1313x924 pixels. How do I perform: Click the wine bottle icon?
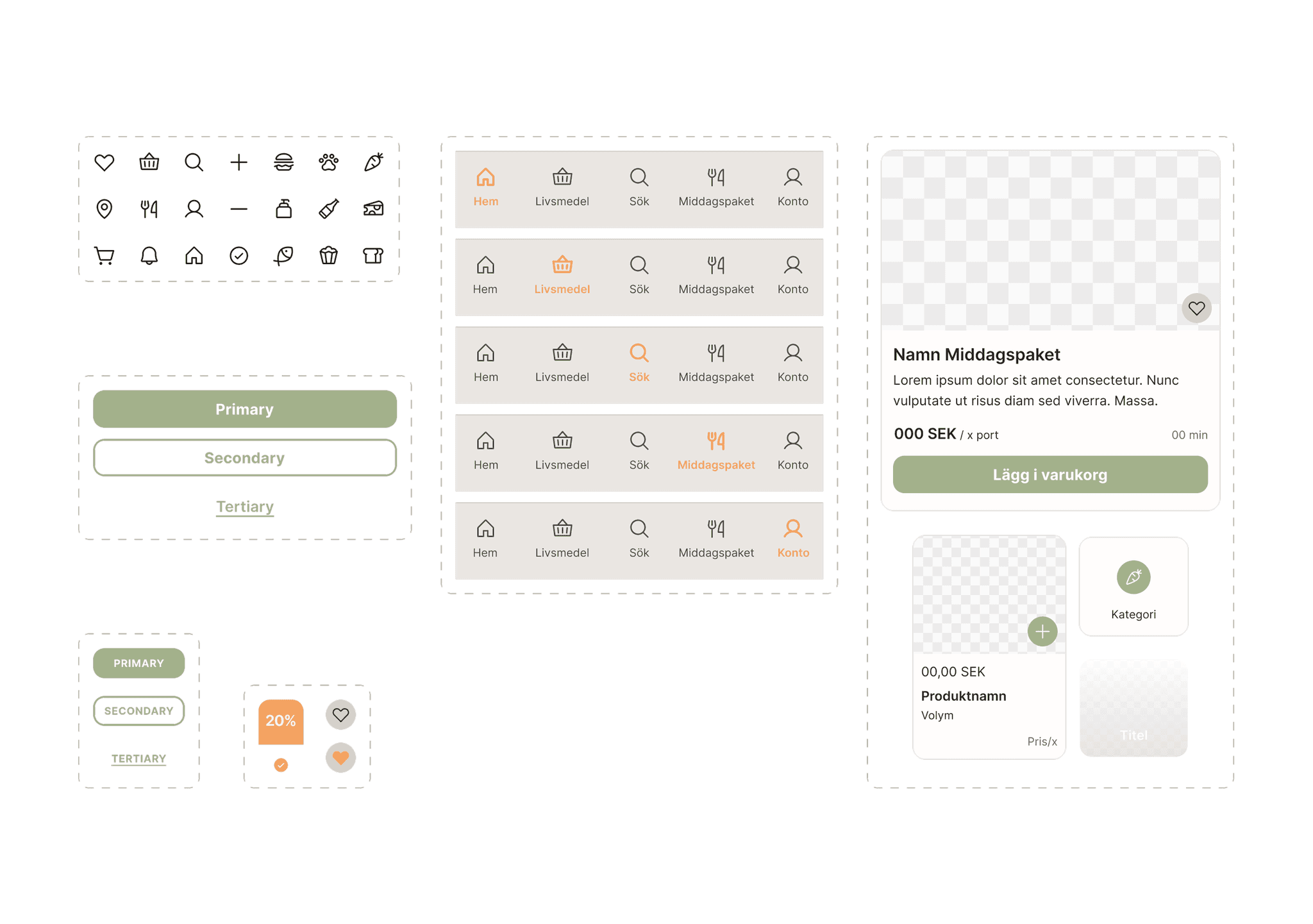click(328, 209)
